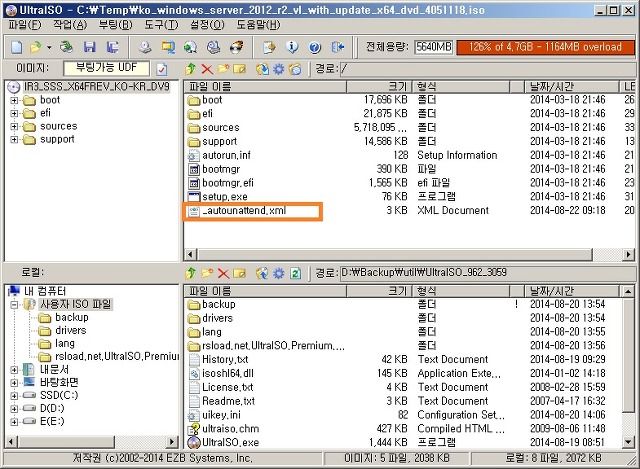Open the dropdown arrow next to Open
The width and height of the screenshot is (640, 469).
coord(49,48)
